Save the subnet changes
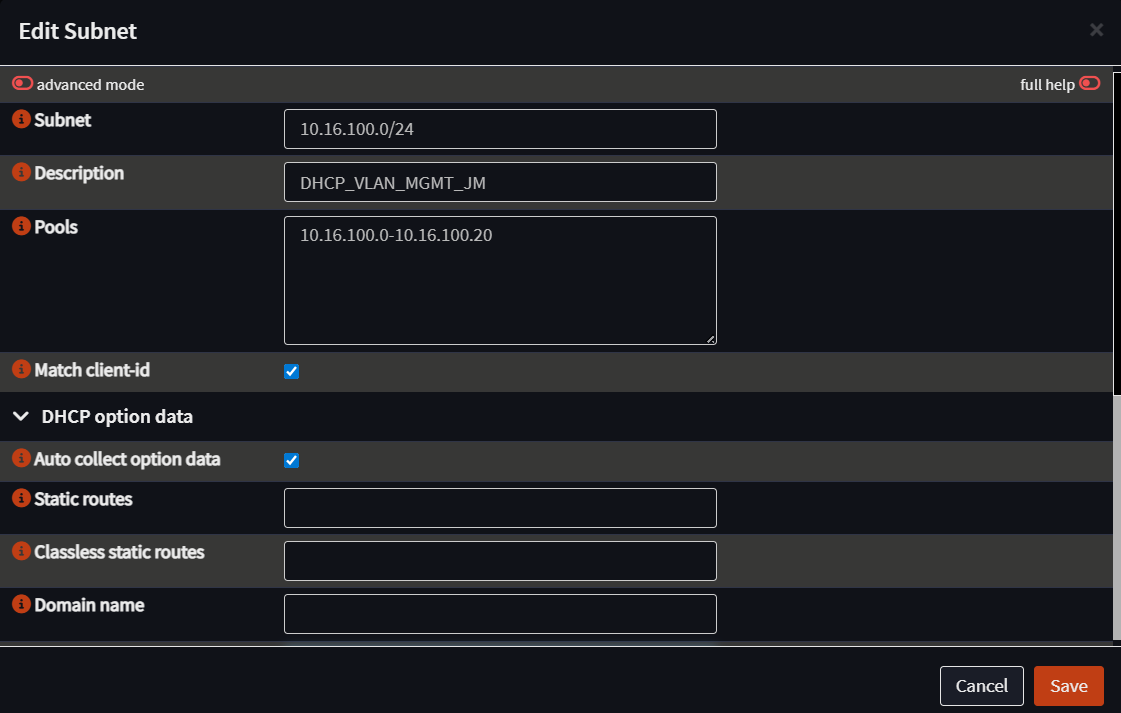Image resolution: width=1121 pixels, height=713 pixels. point(1069,686)
